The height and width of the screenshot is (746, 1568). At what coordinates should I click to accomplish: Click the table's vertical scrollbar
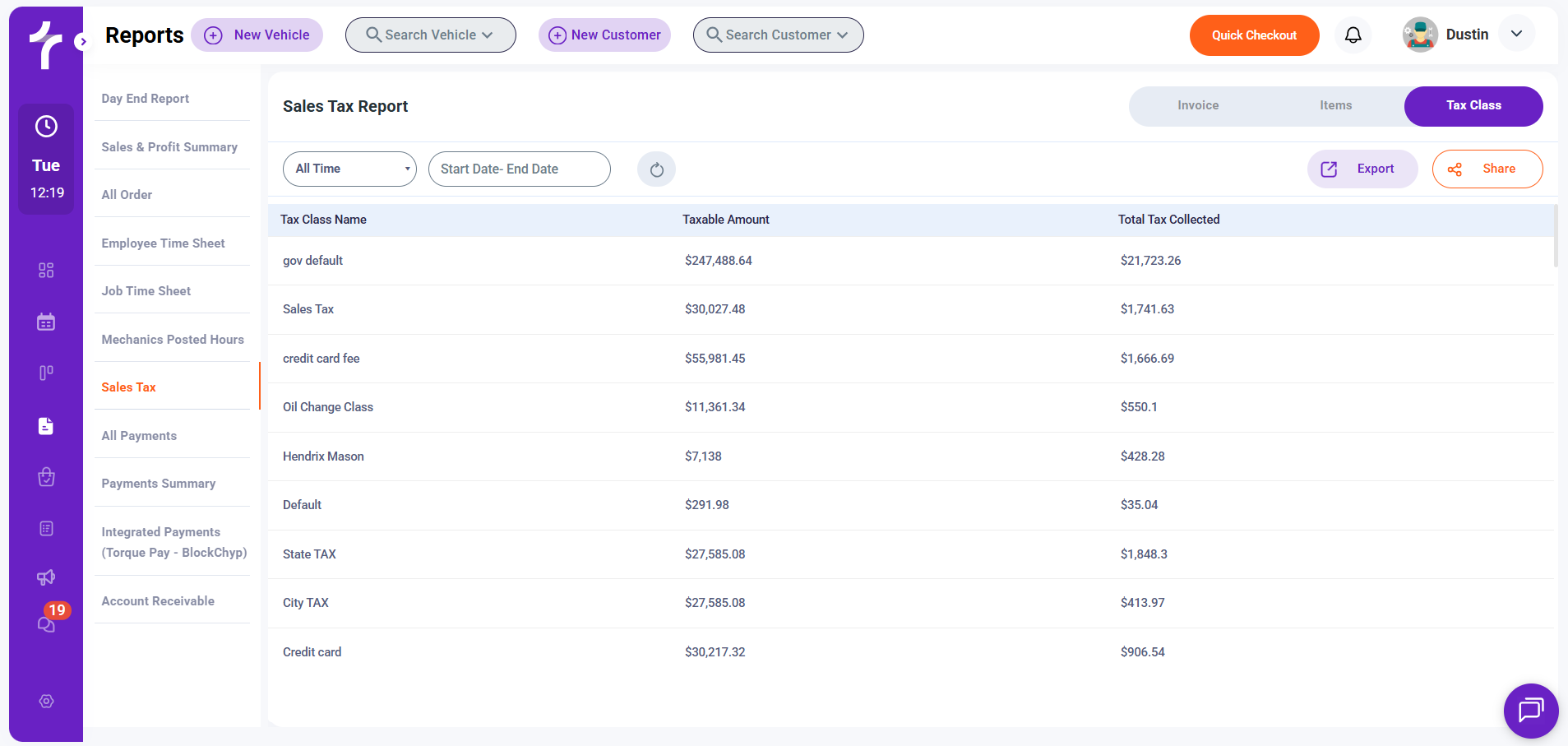coord(1555,237)
